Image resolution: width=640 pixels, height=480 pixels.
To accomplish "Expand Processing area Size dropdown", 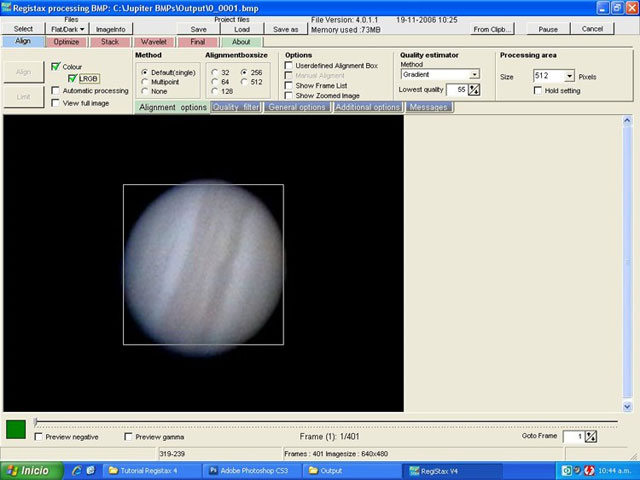I will 569,76.
